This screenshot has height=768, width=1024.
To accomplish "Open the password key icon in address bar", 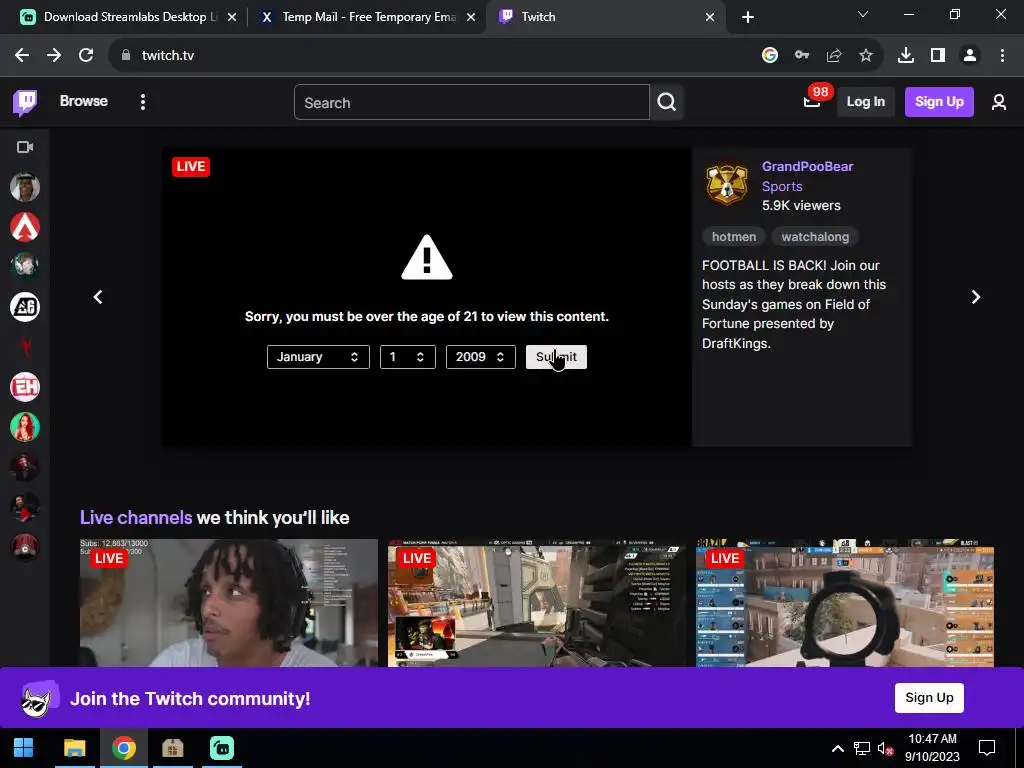I will (802, 56).
